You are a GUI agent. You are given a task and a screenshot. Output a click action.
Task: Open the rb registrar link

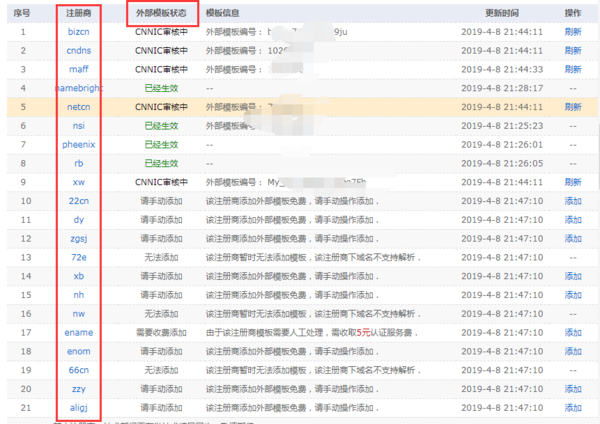coord(78,163)
